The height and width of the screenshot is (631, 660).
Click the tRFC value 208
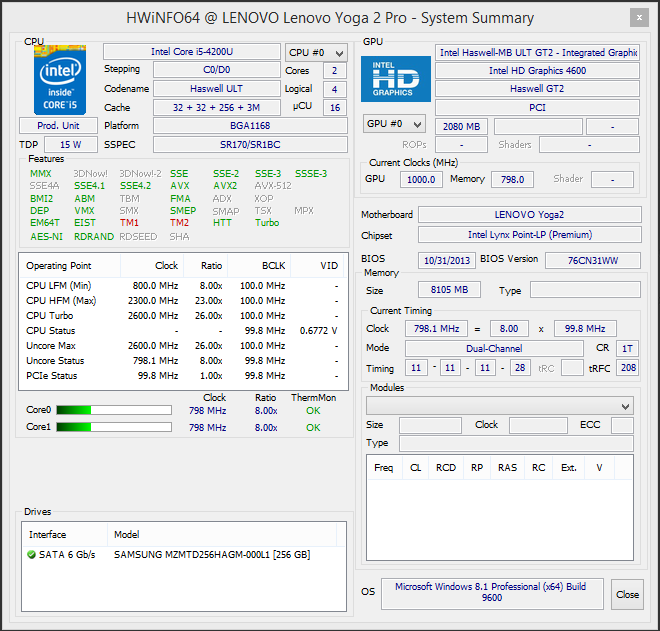tap(628, 367)
